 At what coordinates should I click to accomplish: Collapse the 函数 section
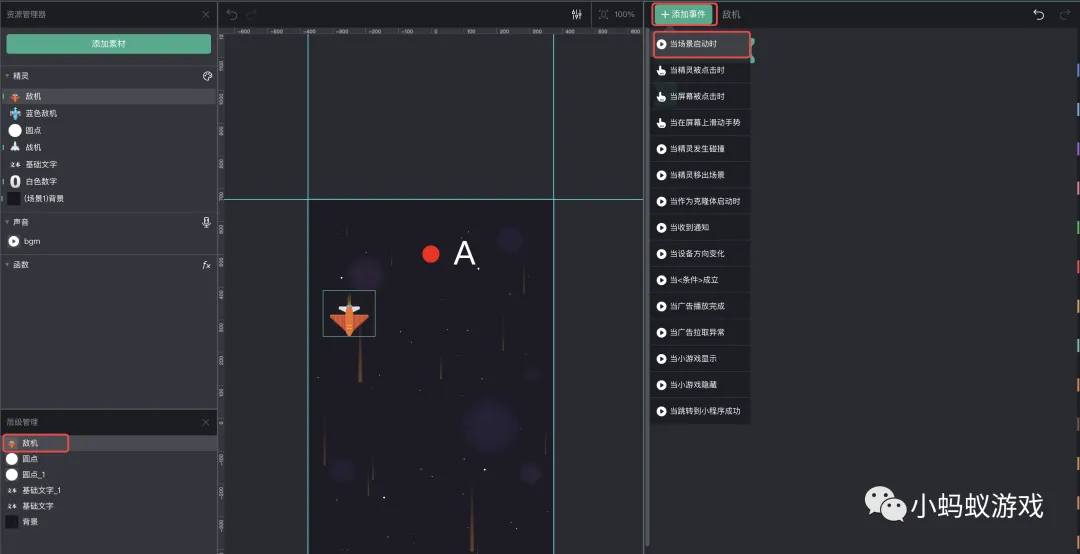click(x=7, y=265)
